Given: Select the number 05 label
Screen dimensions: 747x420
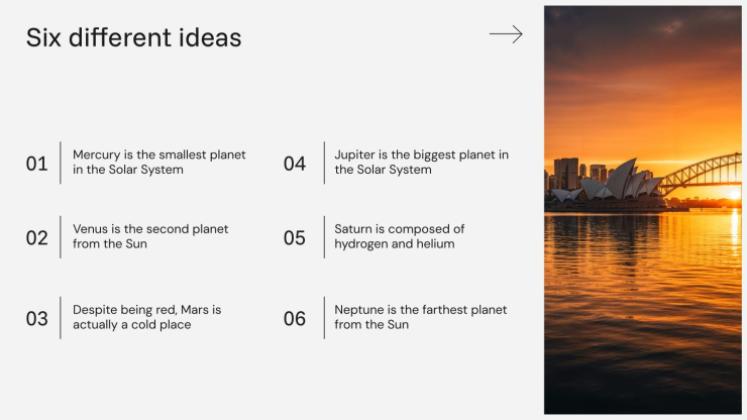Looking at the screenshot, I should [x=294, y=238].
